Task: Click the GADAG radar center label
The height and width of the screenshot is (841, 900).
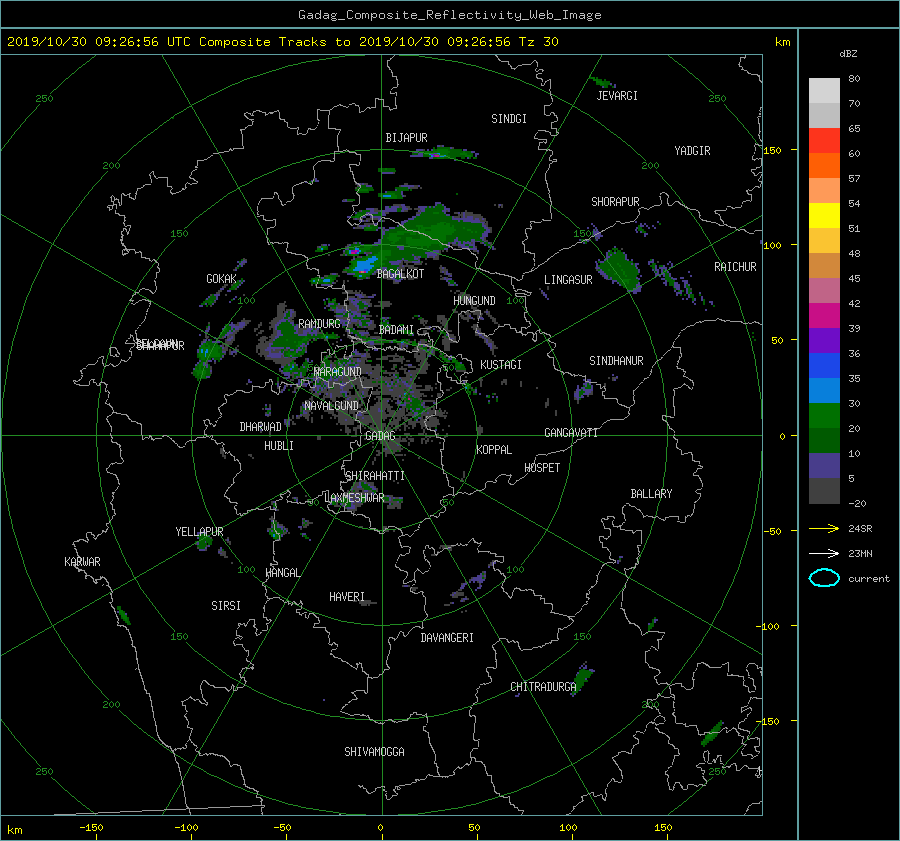Action: pos(380,436)
